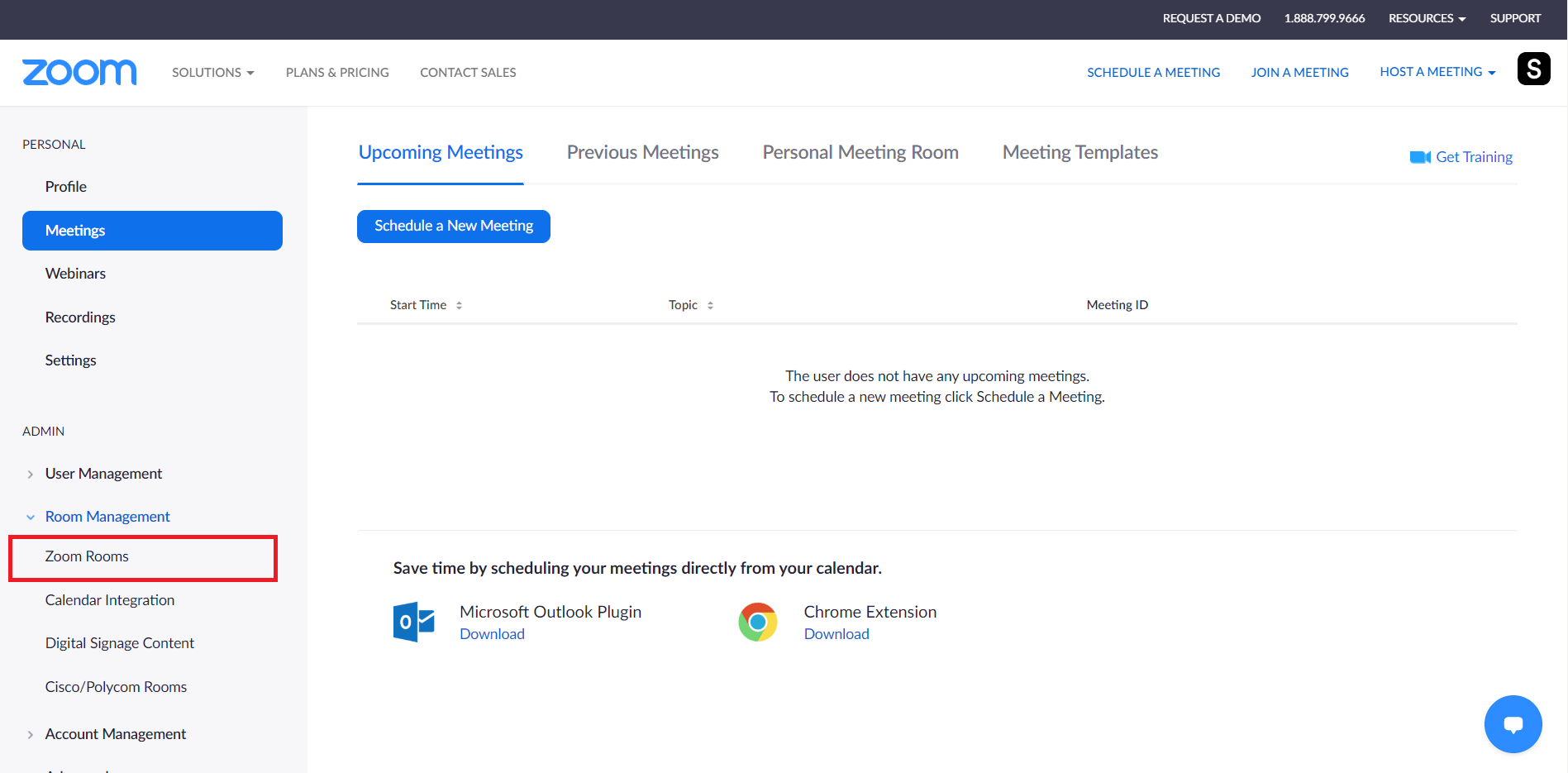Click the Zoom logo
Viewport: 1568px width, 773px height.
79,73
